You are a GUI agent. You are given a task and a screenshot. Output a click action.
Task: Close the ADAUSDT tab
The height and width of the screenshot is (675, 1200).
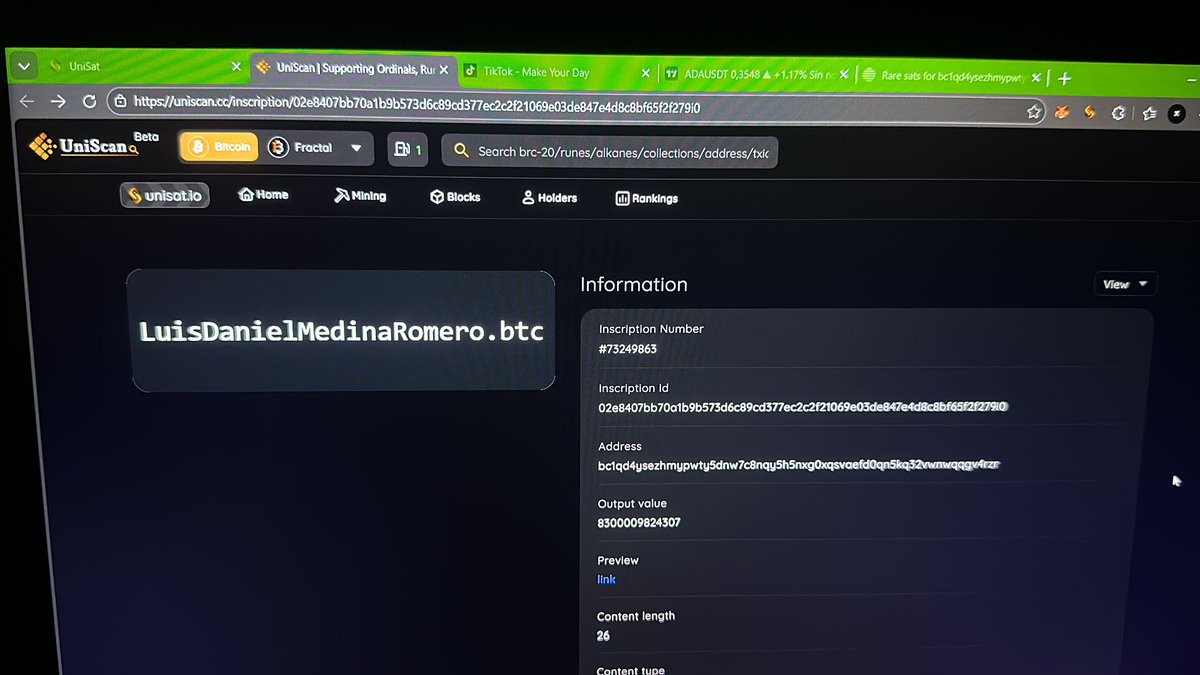click(x=843, y=75)
